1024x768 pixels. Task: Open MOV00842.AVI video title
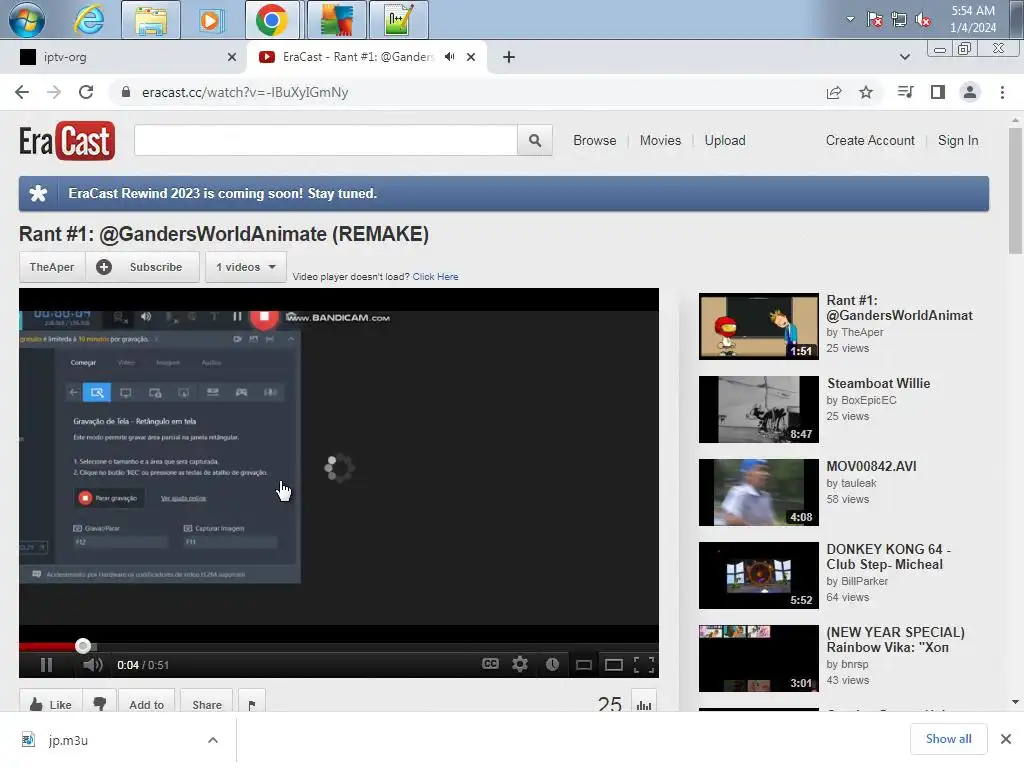pos(871,466)
